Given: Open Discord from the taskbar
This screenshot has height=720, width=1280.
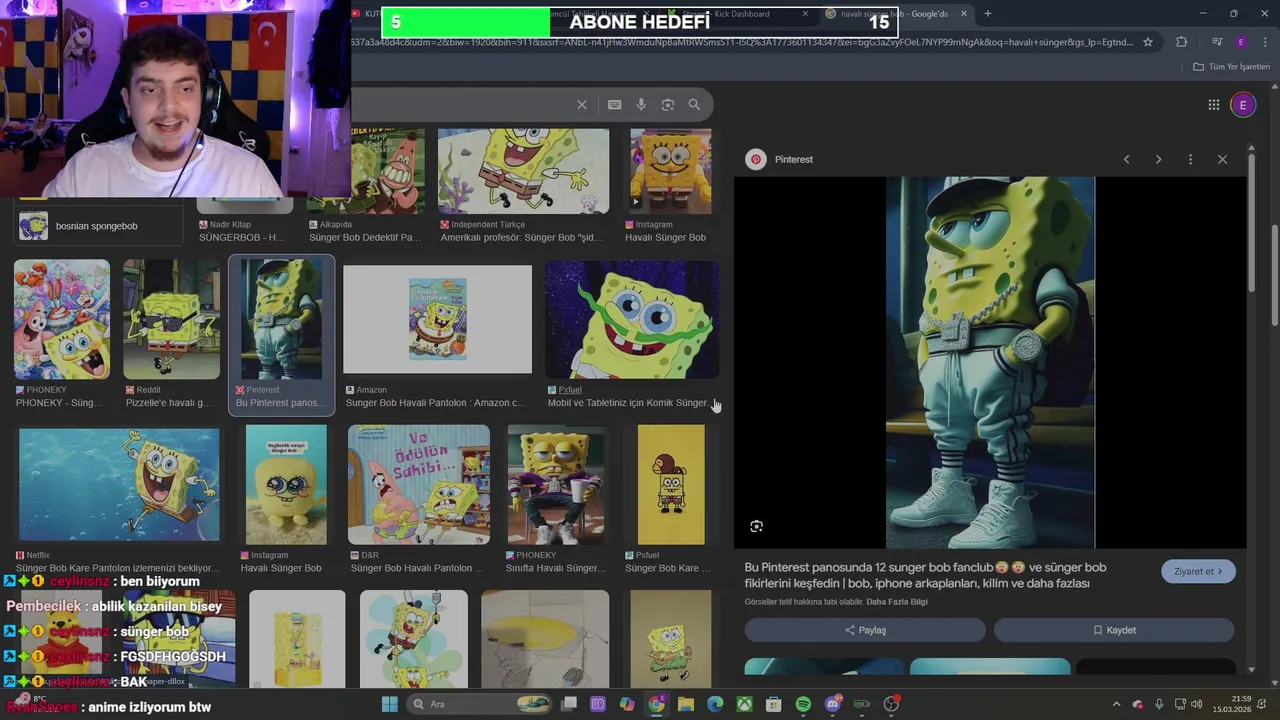Looking at the screenshot, I should (x=833, y=704).
